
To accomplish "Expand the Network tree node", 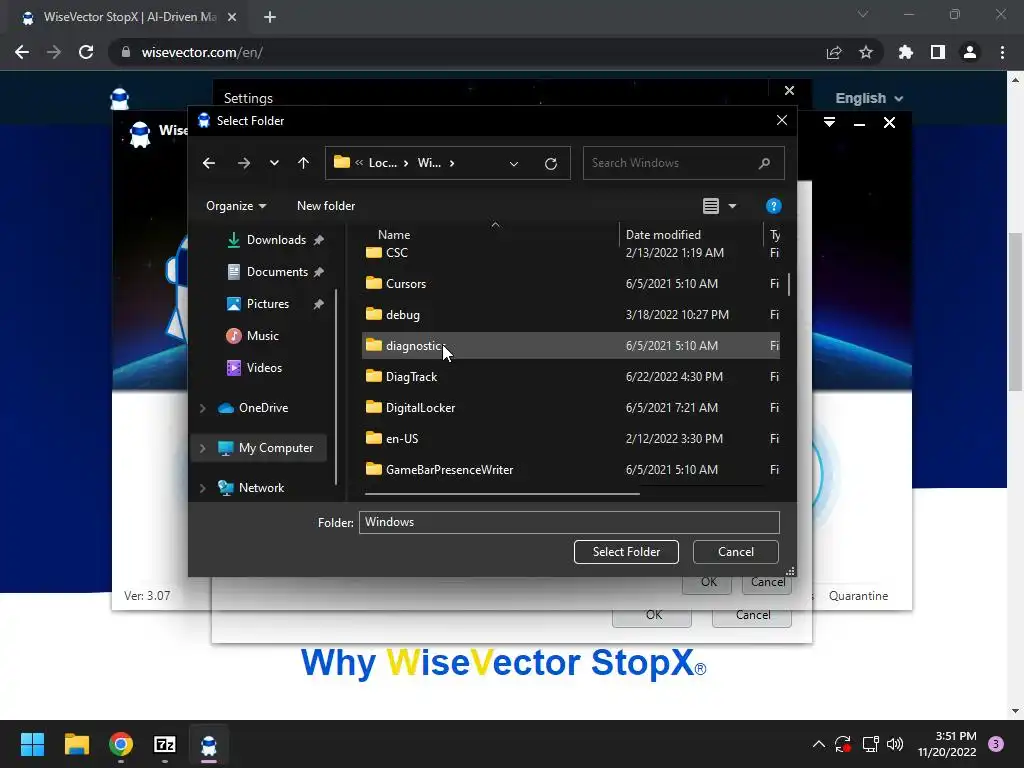I will point(202,488).
